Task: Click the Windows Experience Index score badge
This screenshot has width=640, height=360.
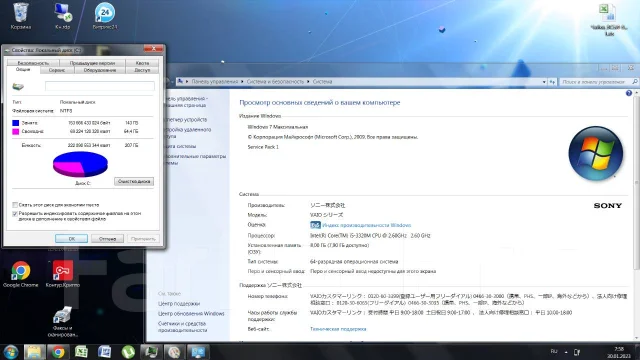Action: click(315, 225)
